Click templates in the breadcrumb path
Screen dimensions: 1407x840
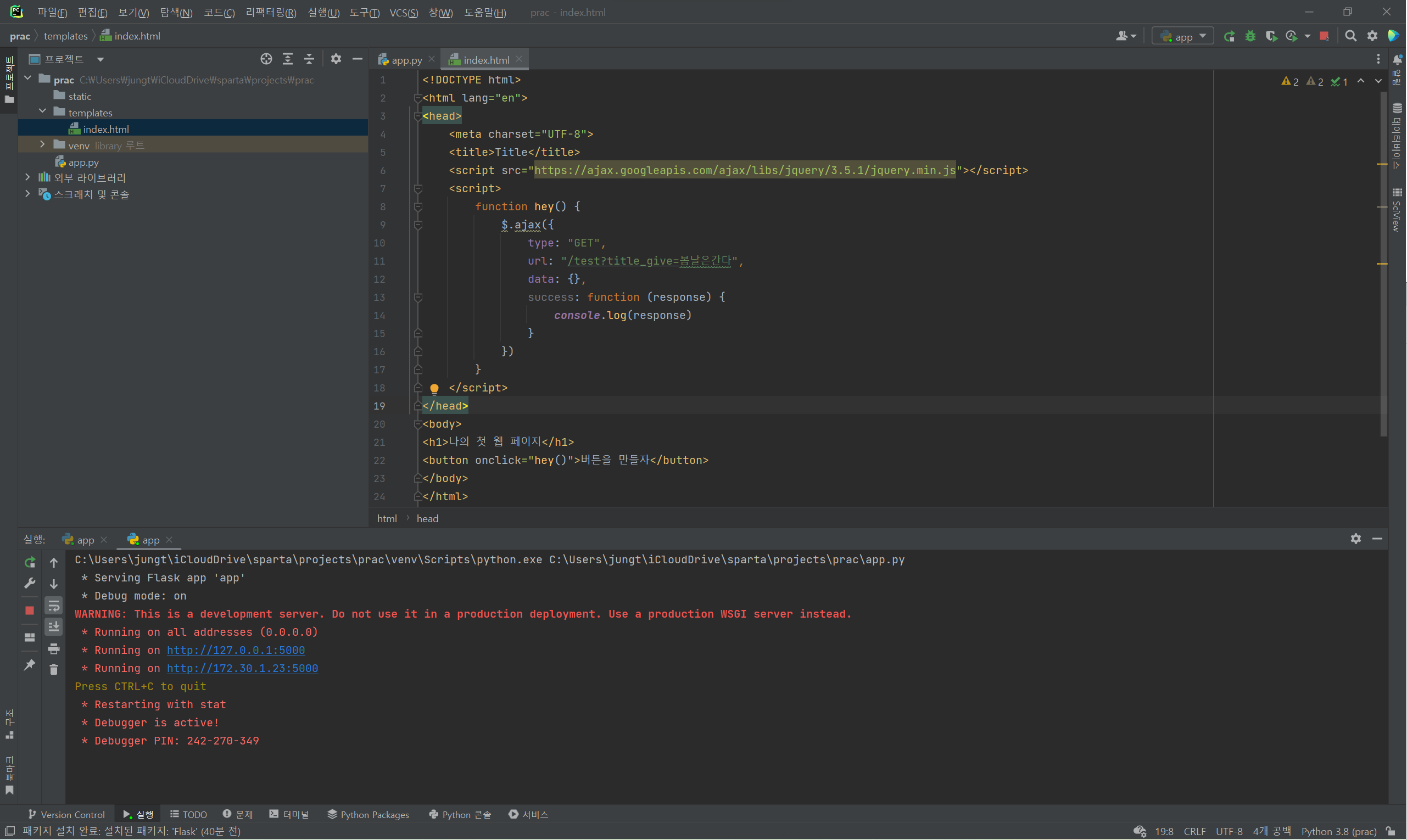[66, 36]
